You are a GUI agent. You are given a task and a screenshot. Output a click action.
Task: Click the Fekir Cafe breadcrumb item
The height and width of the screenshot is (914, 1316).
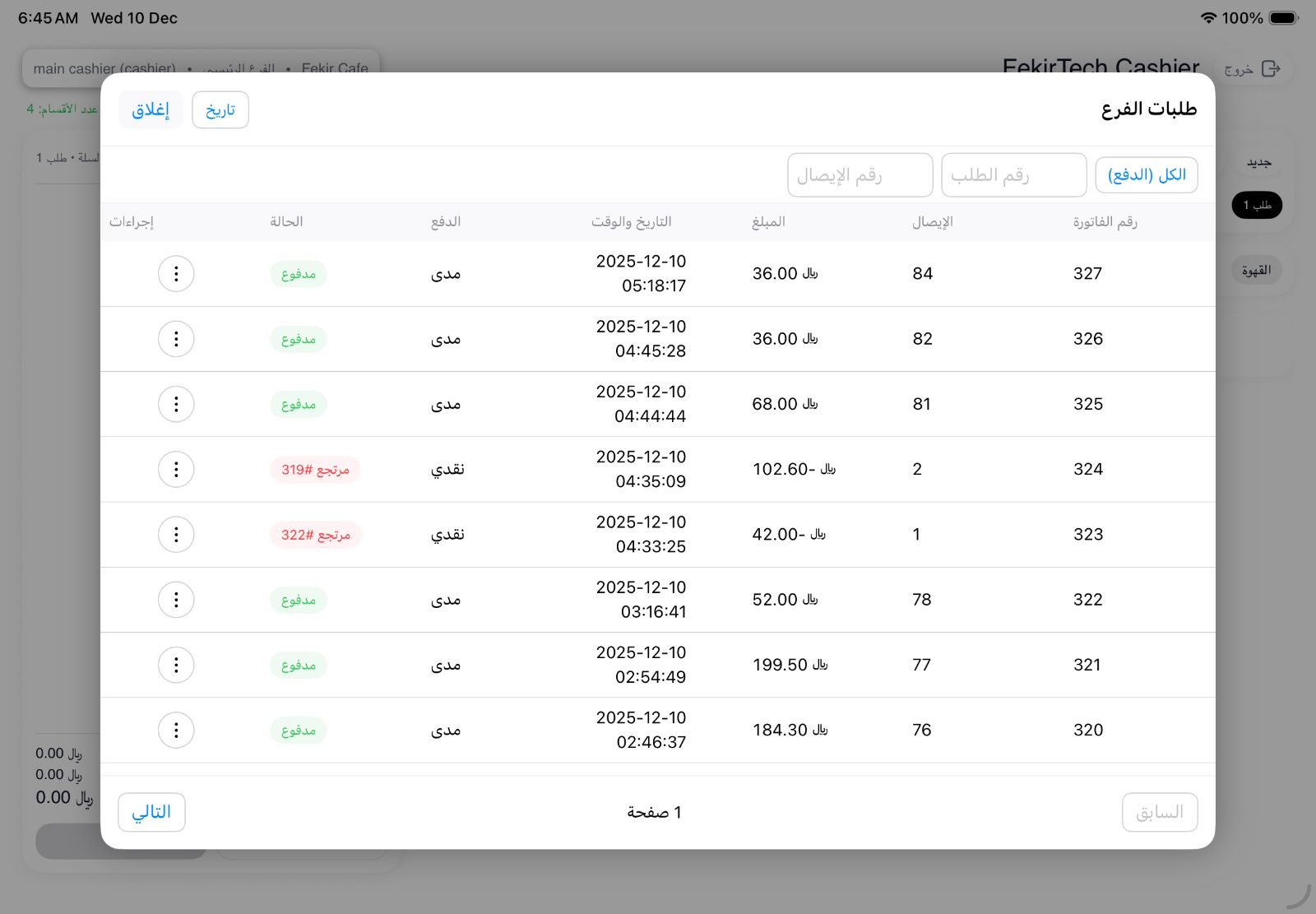point(333,69)
